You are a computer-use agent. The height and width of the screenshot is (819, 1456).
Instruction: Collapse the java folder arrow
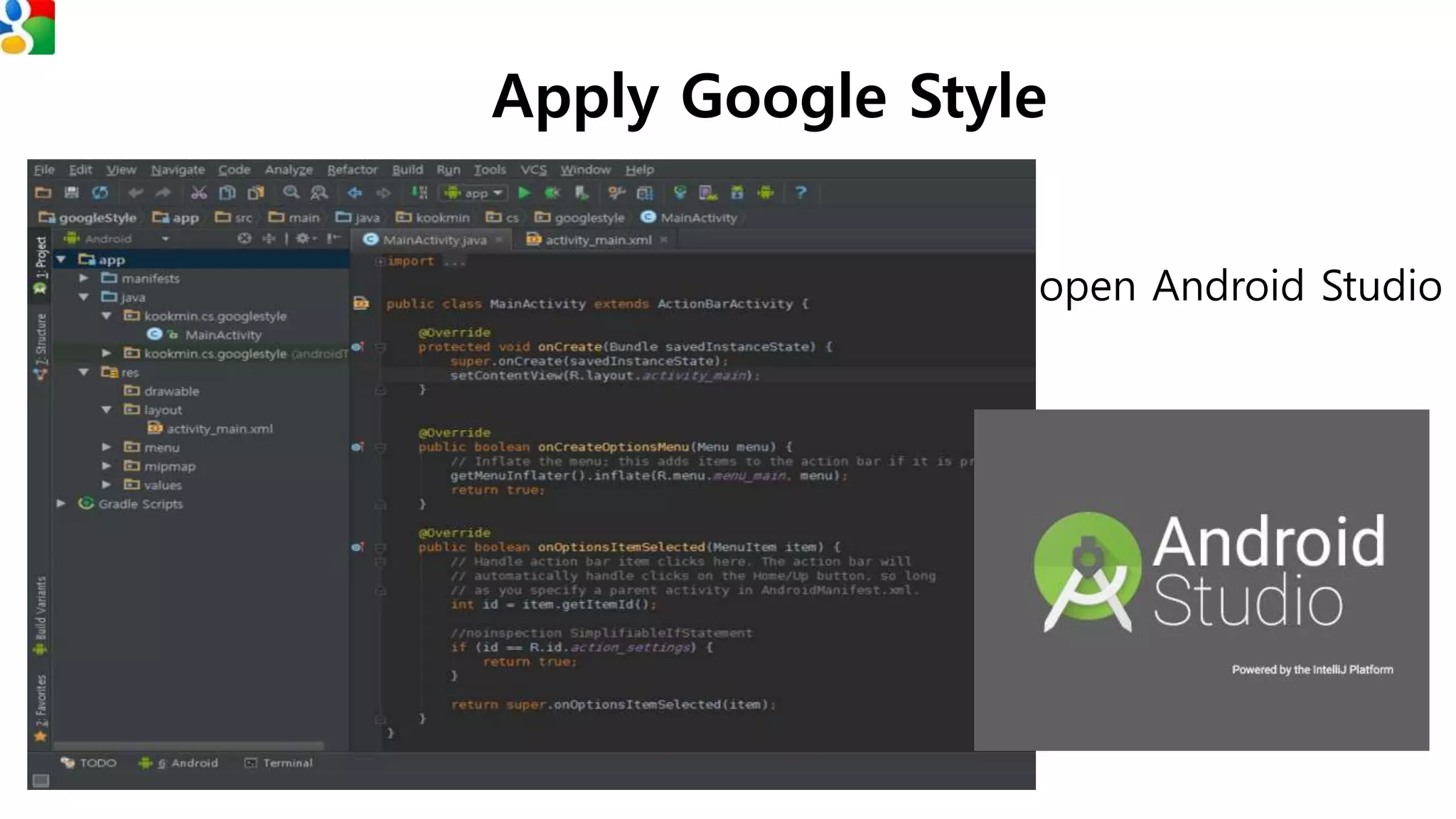[x=84, y=297]
